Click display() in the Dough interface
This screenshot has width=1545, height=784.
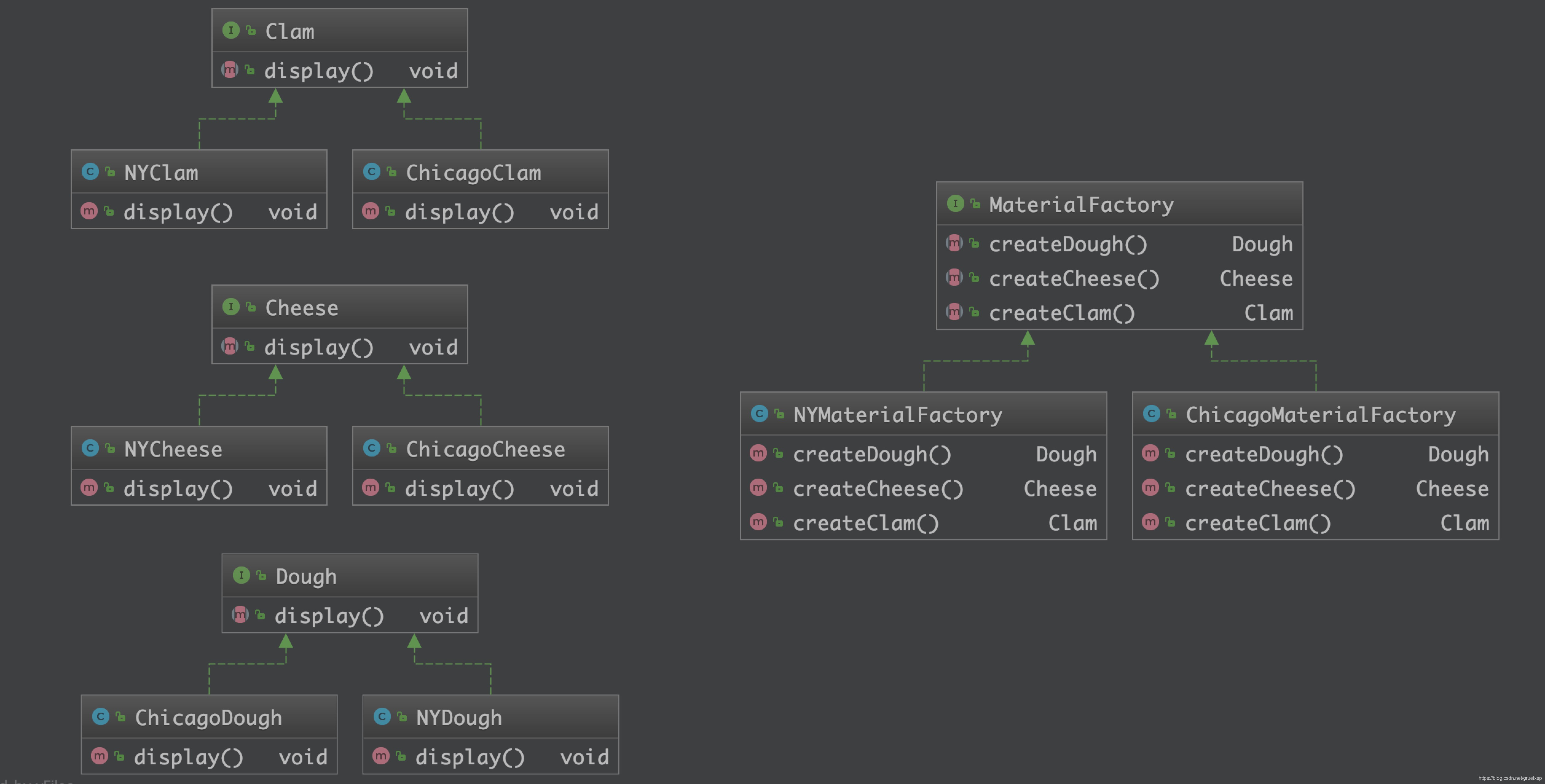click(329, 616)
